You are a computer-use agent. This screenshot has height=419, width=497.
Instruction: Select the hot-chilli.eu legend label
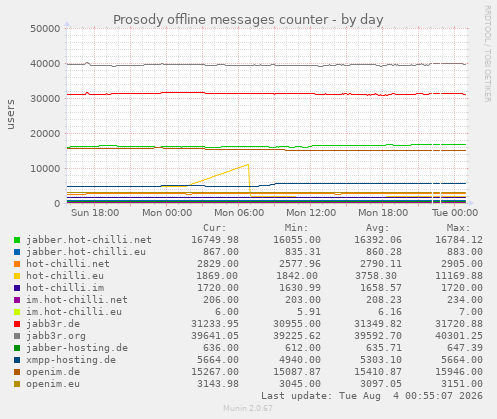click(65, 276)
